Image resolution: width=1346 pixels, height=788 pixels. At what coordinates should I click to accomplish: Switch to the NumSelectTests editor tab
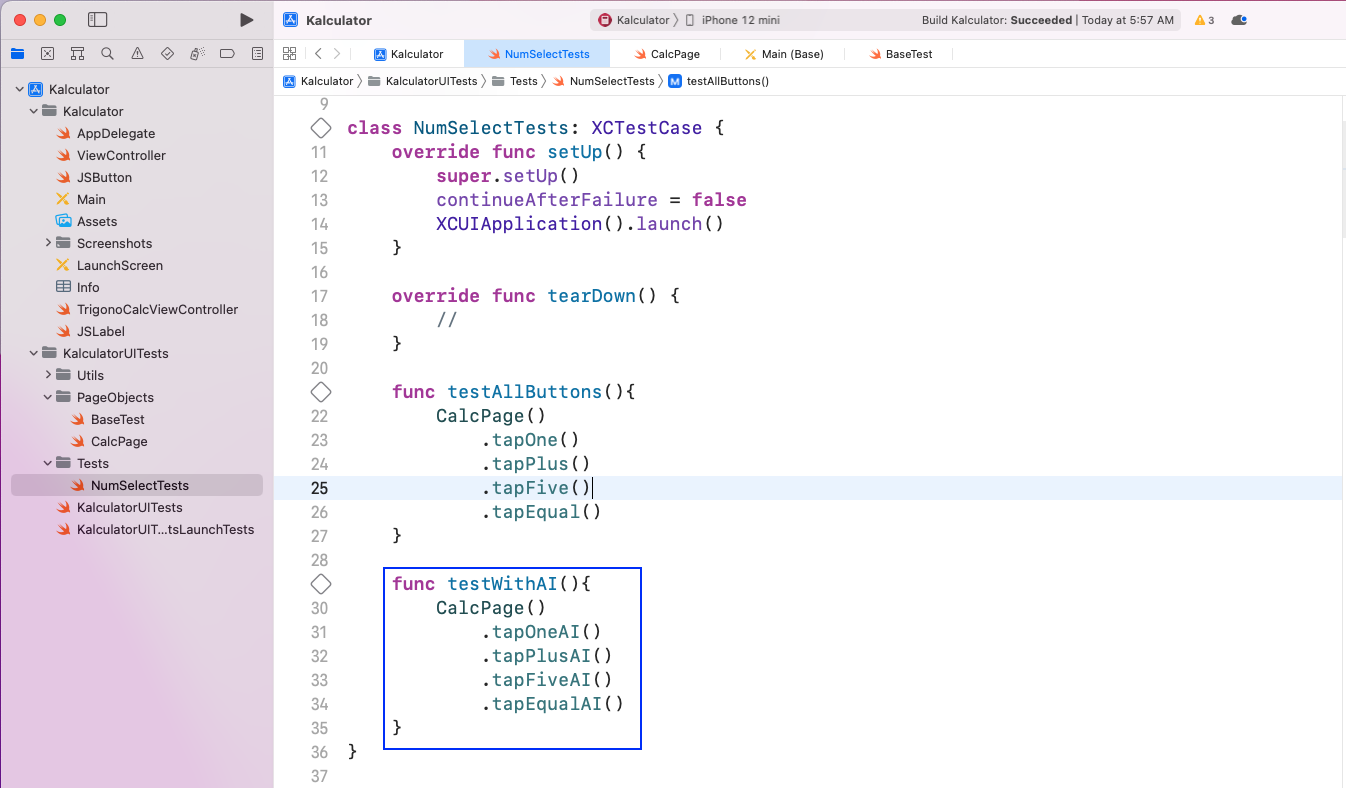coord(539,54)
